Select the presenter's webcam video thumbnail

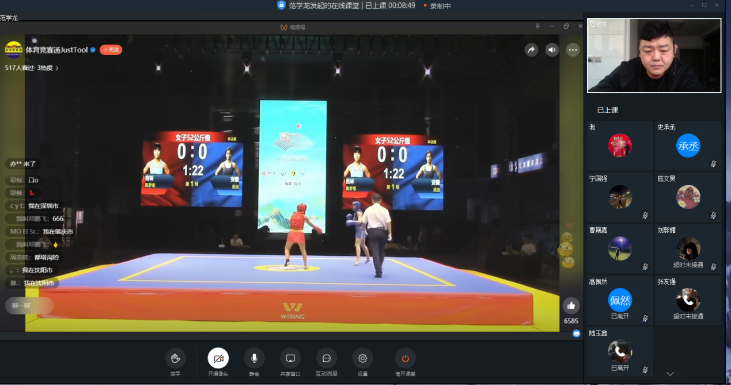[654, 55]
